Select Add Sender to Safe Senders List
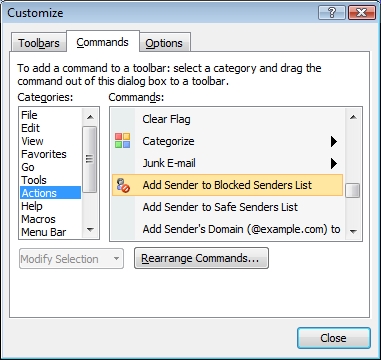The image size is (381, 360). [227, 207]
